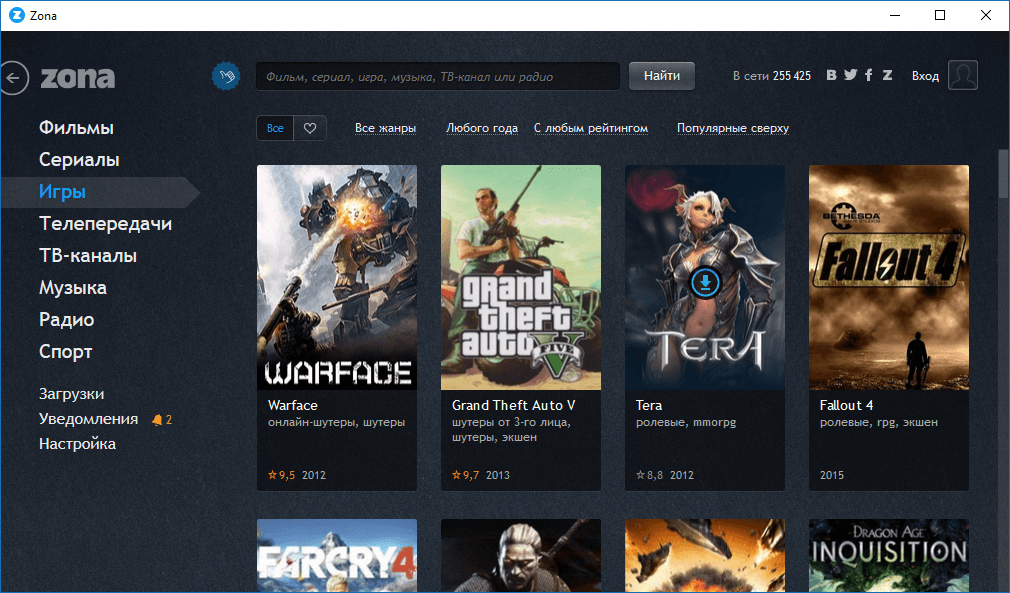Click the Grand Theft Auto V title

[x=513, y=406]
